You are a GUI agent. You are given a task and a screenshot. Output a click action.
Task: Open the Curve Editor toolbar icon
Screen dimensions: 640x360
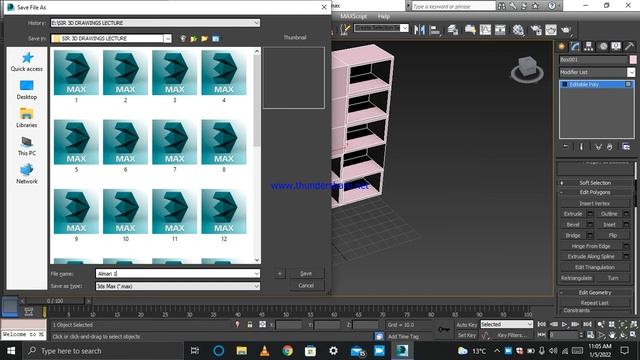click(485, 30)
